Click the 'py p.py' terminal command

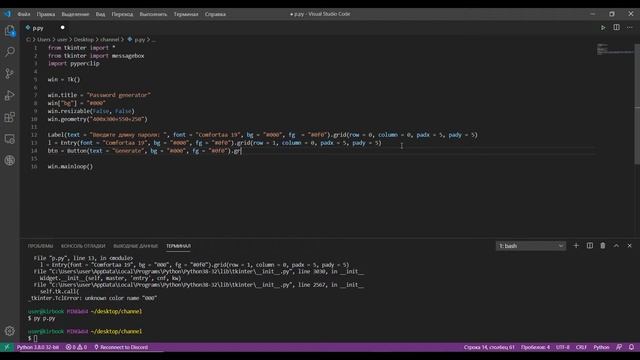click(x=44, y=318)
